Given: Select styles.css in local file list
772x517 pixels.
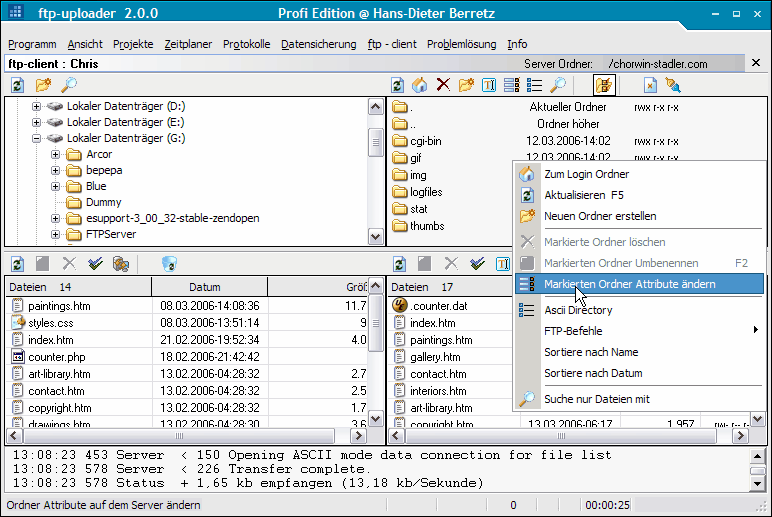Looking at the screenshot, I should pos(51,324).
